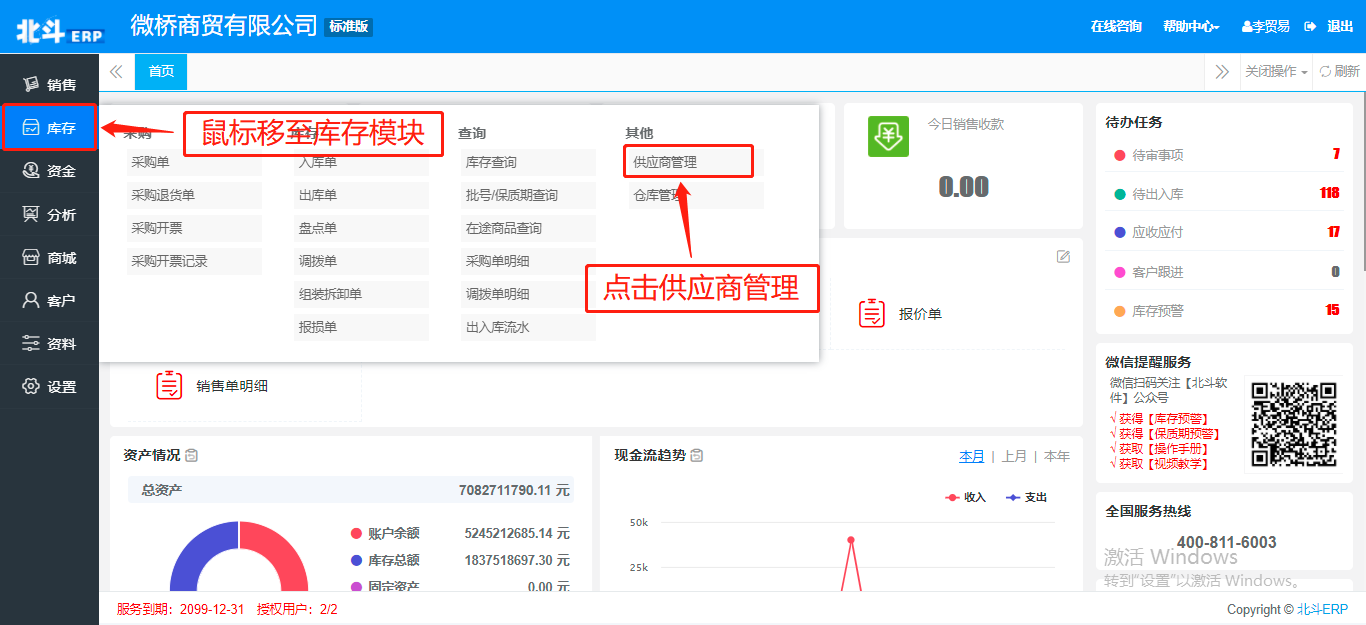Switch to the 首页 tab
The image size is (1366, 625).
point(161,71)
